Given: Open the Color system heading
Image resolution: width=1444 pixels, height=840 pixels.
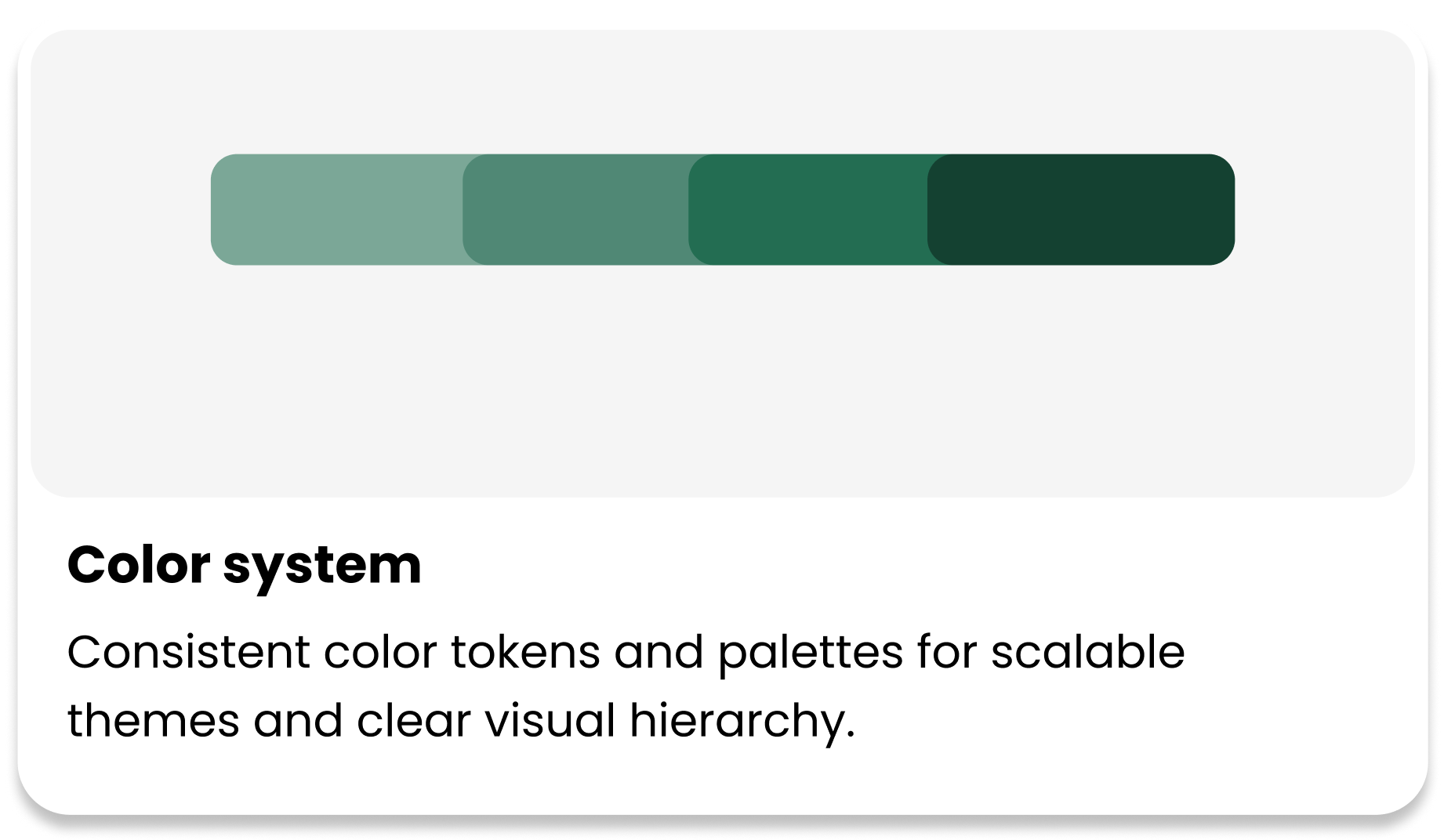Looking at the screenshot, I should pos(245,565).
